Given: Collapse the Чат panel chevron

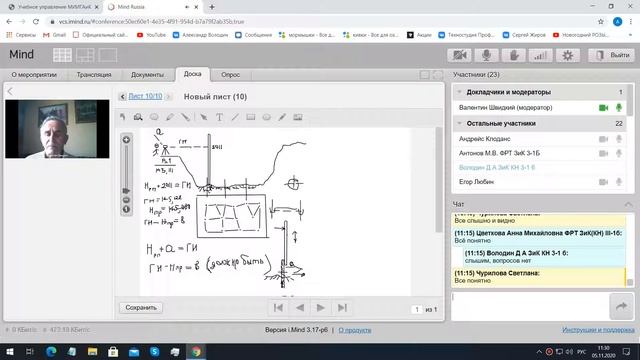Looking at the screenshot, I should coord(628,204).
